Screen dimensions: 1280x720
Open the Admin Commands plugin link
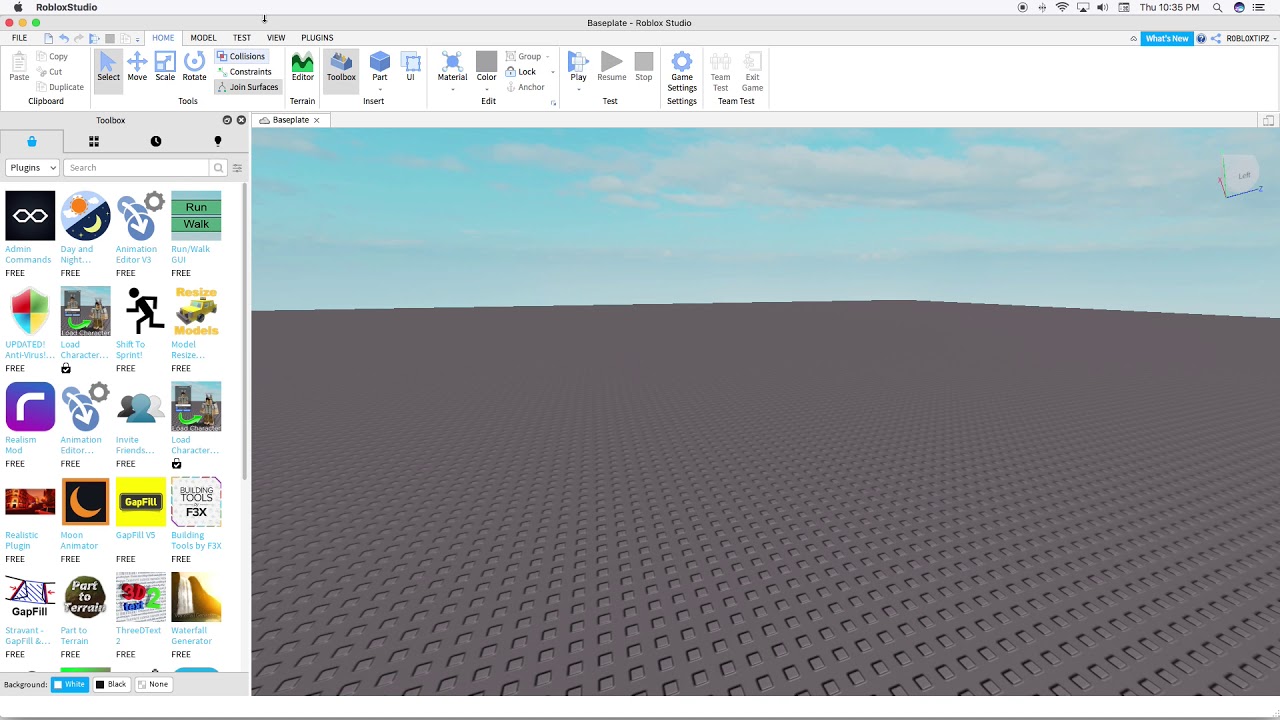click(28, 254)
